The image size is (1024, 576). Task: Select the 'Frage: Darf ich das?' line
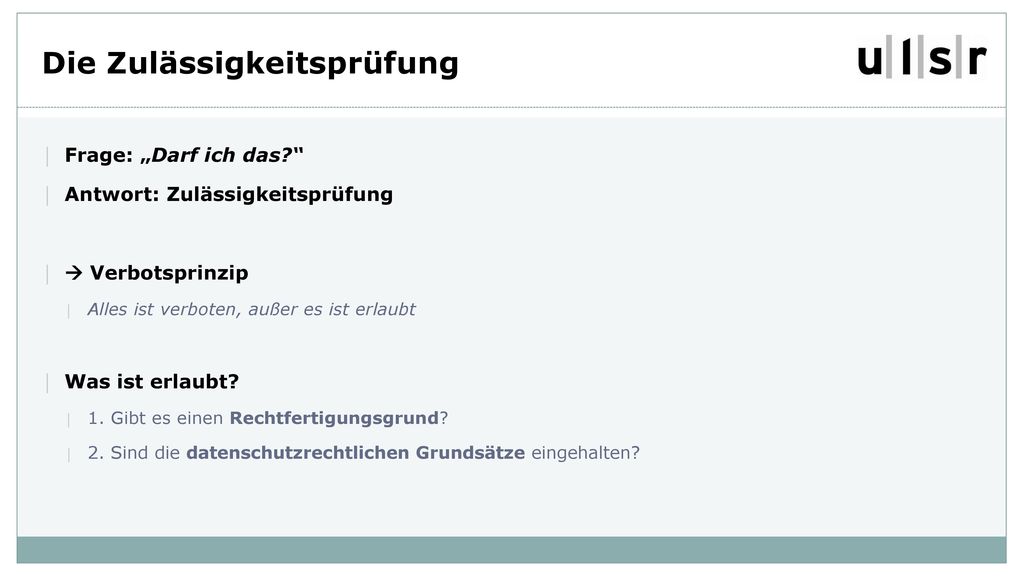(184, 155)
